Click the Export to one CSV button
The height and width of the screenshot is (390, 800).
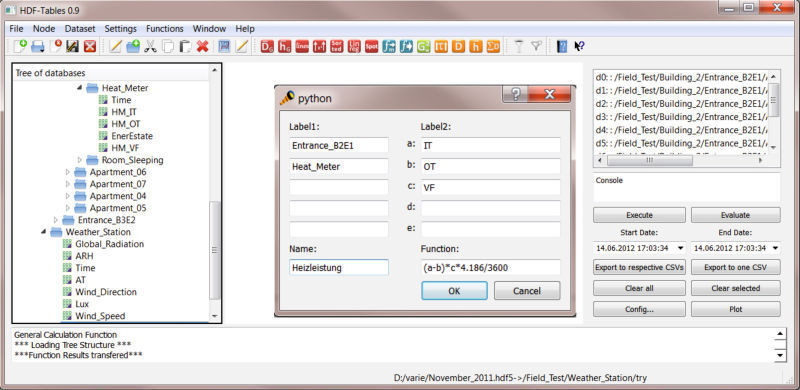click(x=736, y=267)
